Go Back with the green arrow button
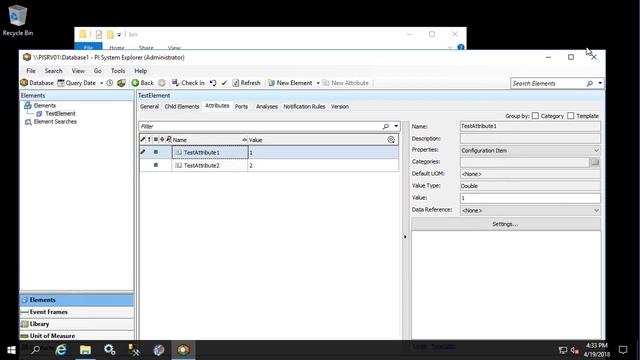 (142, 83)
